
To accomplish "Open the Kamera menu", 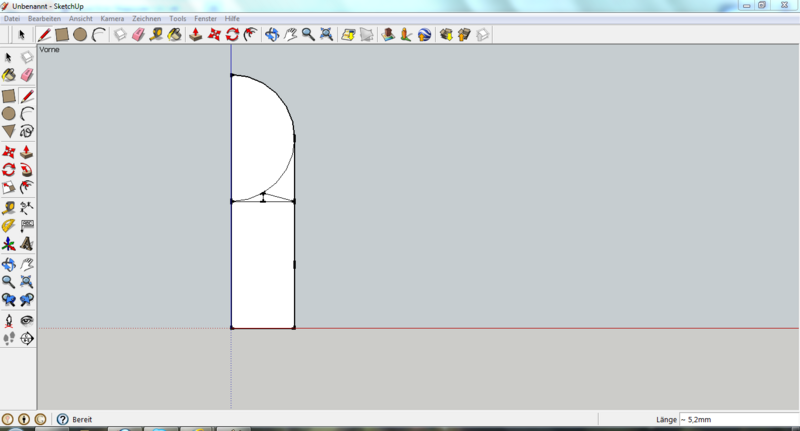I will pyautogui.click(x=112, y=19).
